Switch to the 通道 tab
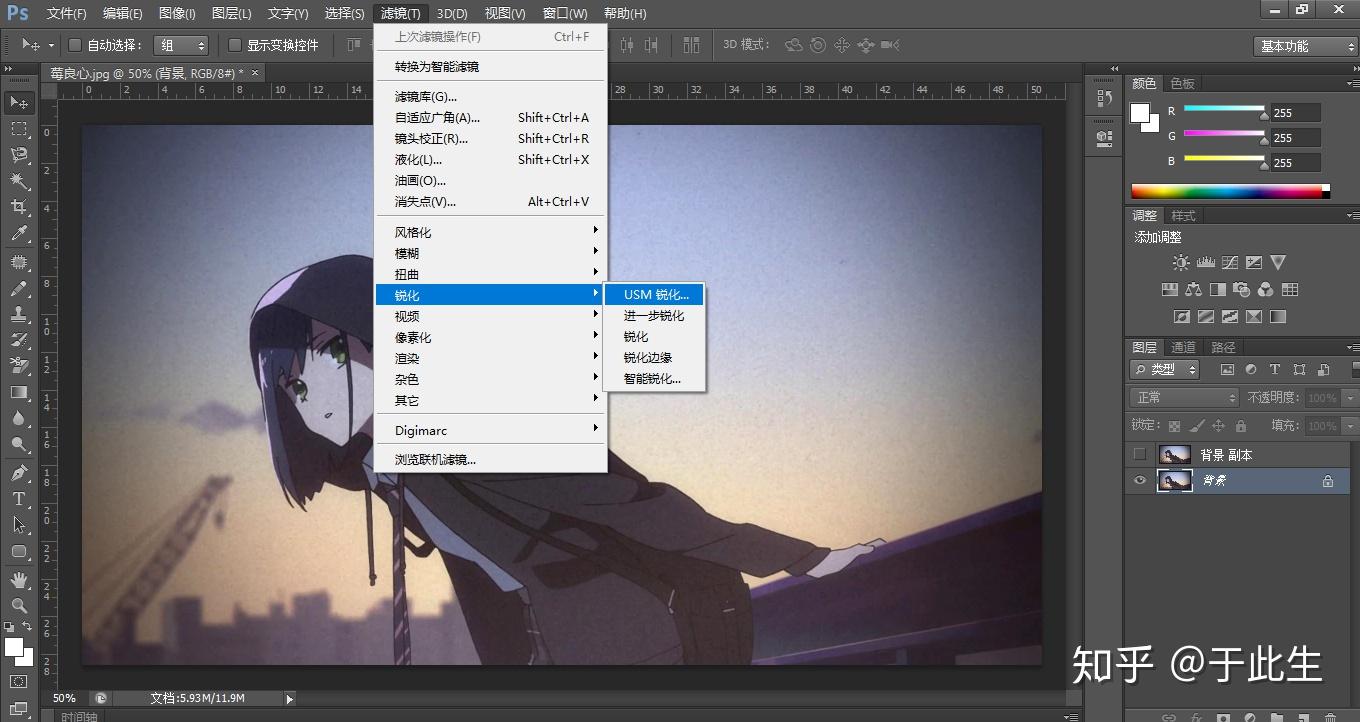This screenshot has width=1360, height=722. pyautogui.click(x=1184, y=347)
